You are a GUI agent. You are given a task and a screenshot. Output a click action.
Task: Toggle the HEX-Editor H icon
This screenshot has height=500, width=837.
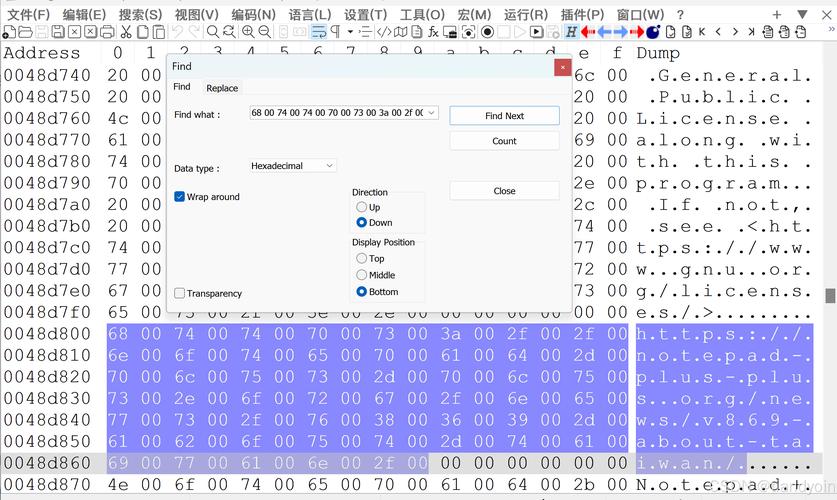click(571, 32)
